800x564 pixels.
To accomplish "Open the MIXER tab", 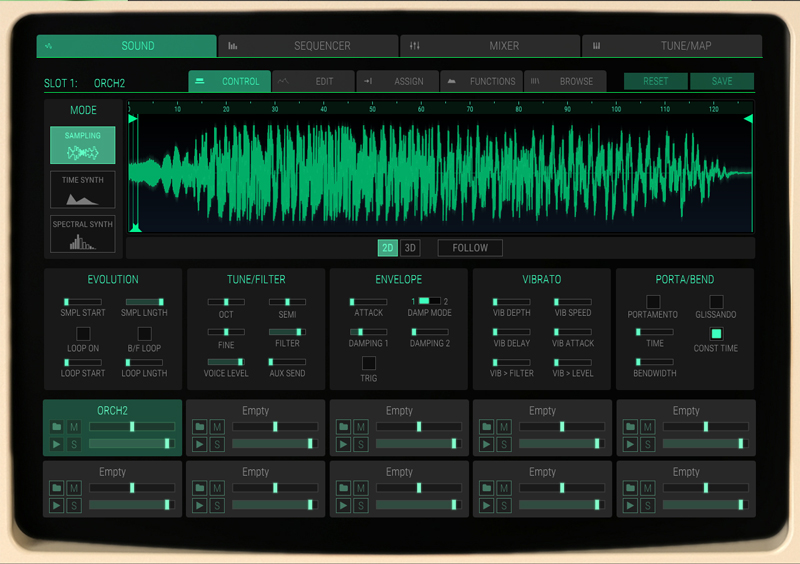I will point(490,46).
